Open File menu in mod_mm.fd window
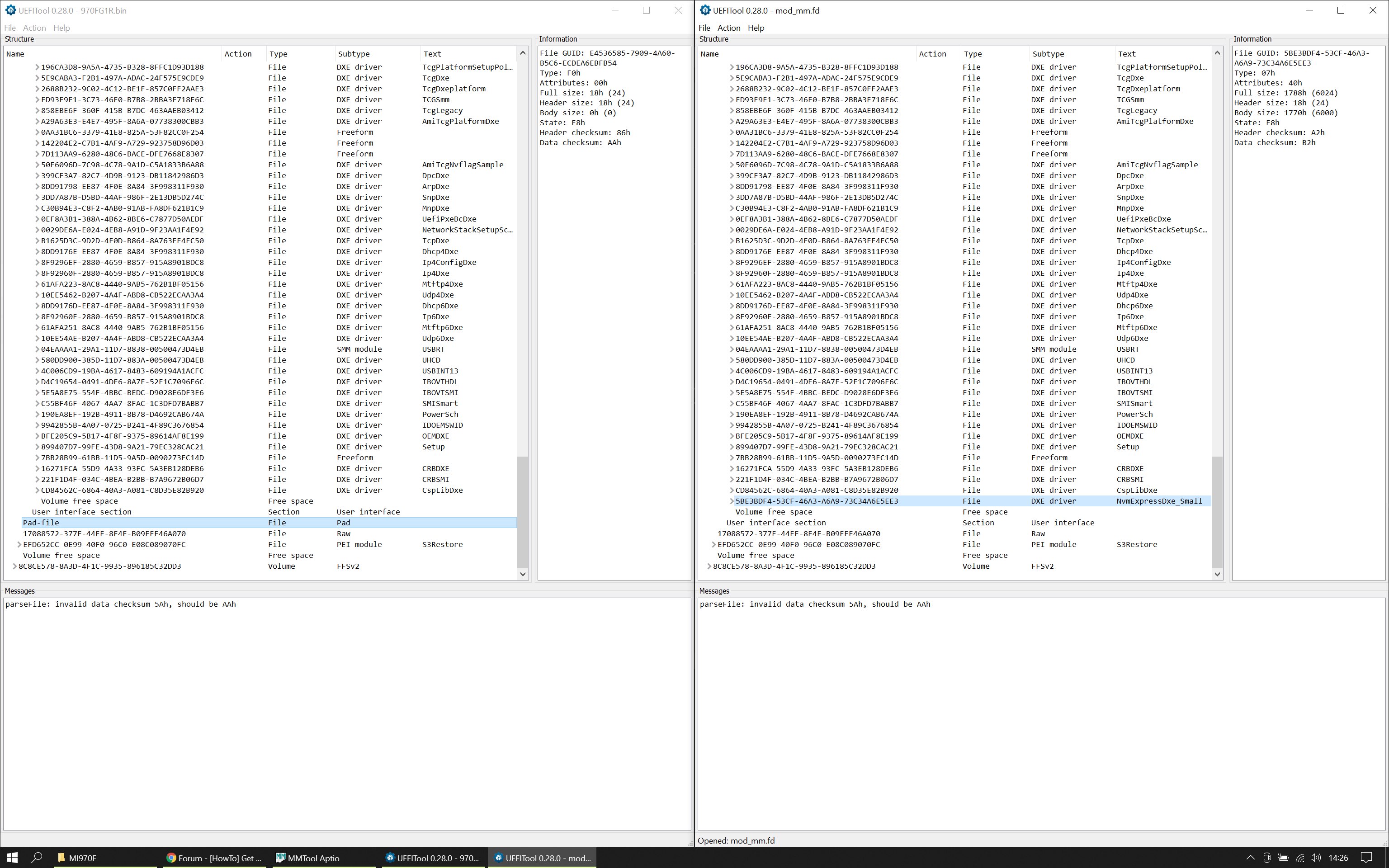This screenshot has width=1389, height=868. point(704,28)
